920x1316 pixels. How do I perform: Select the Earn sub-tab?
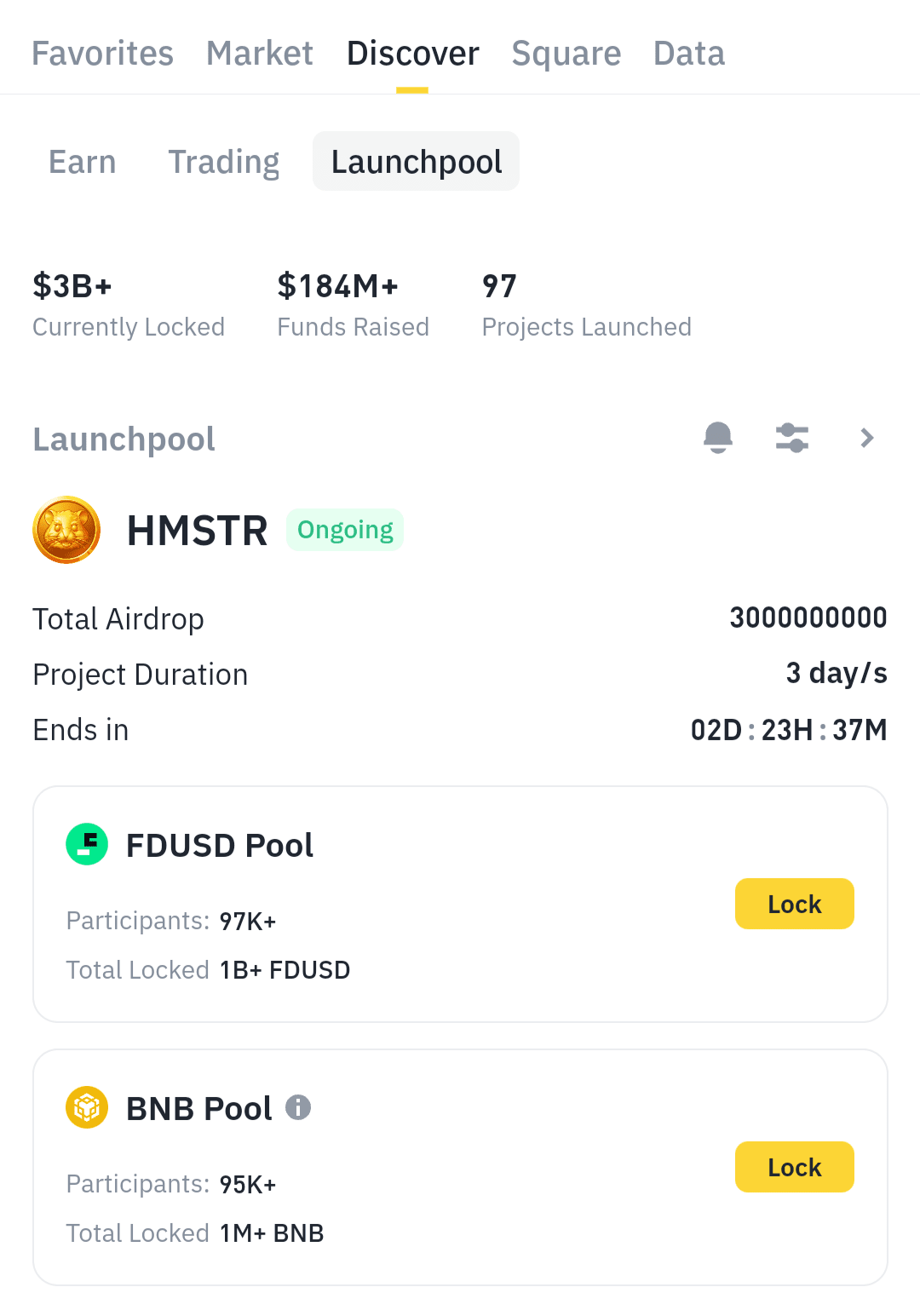(x=83, y=162)
